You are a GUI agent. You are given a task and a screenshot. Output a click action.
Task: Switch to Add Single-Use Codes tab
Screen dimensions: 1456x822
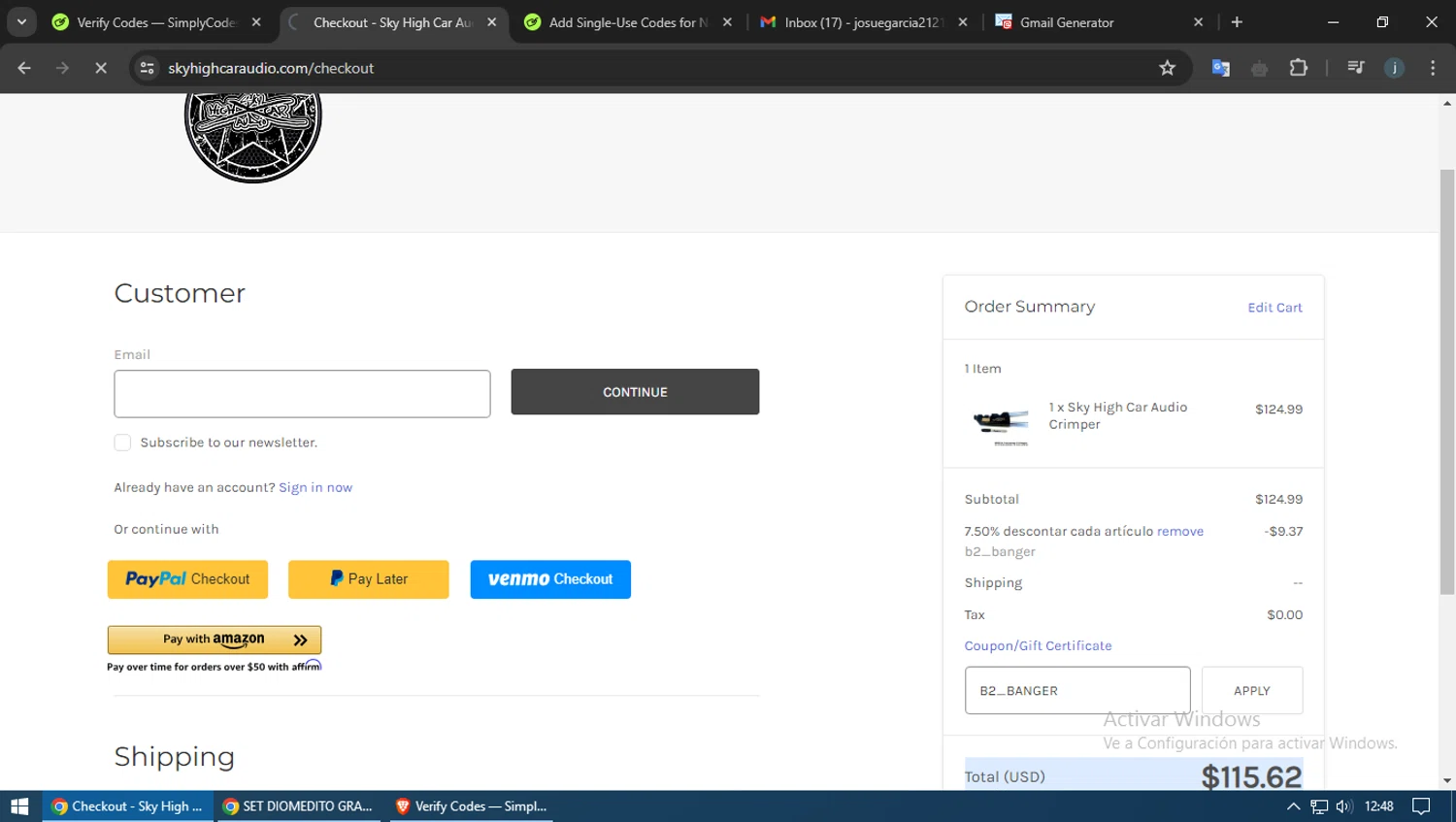pyautogui.click(x=629, y=22)
